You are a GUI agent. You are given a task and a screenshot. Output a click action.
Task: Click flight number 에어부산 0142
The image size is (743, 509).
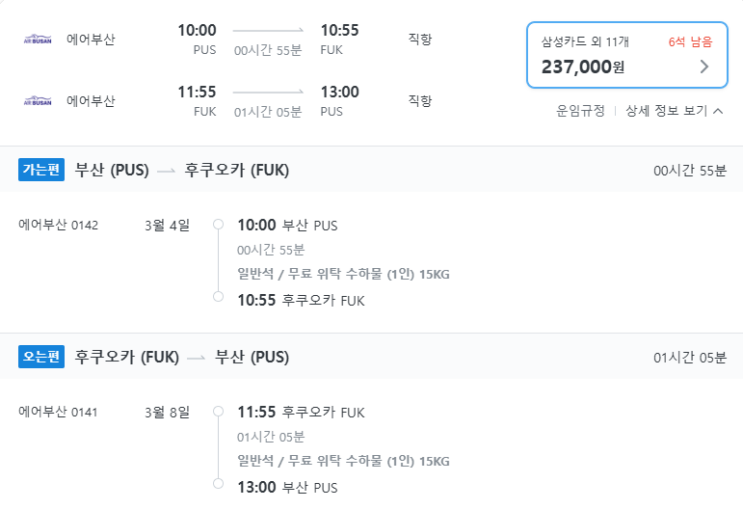59,225
